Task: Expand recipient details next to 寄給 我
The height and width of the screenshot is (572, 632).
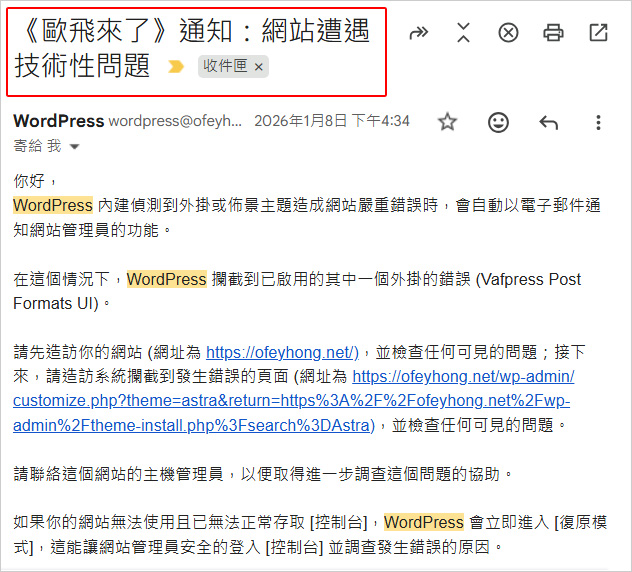Action: [74, 147]
